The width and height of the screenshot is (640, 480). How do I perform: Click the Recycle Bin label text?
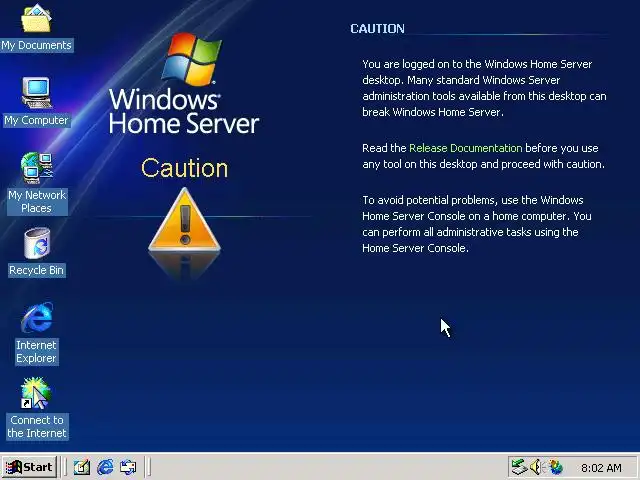[36, 270]
